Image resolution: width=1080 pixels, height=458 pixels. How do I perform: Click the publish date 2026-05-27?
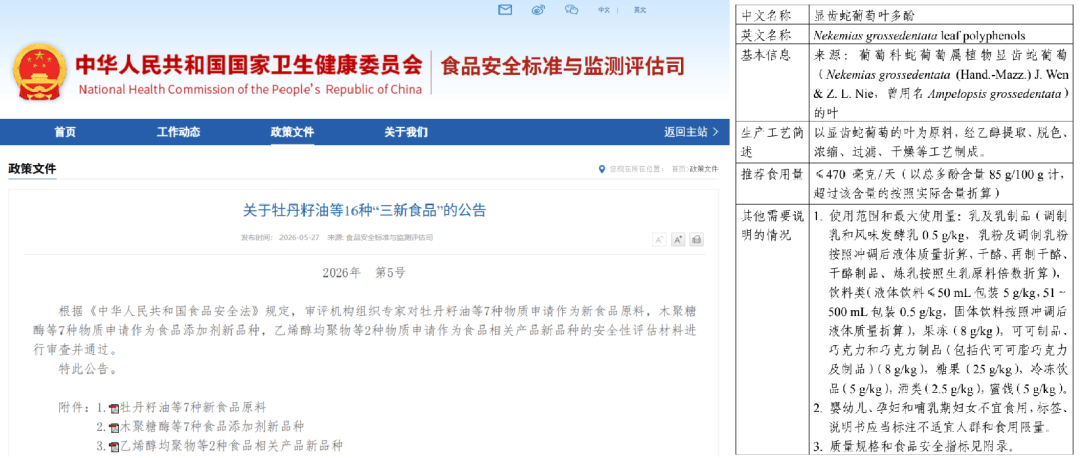[297, 238]
